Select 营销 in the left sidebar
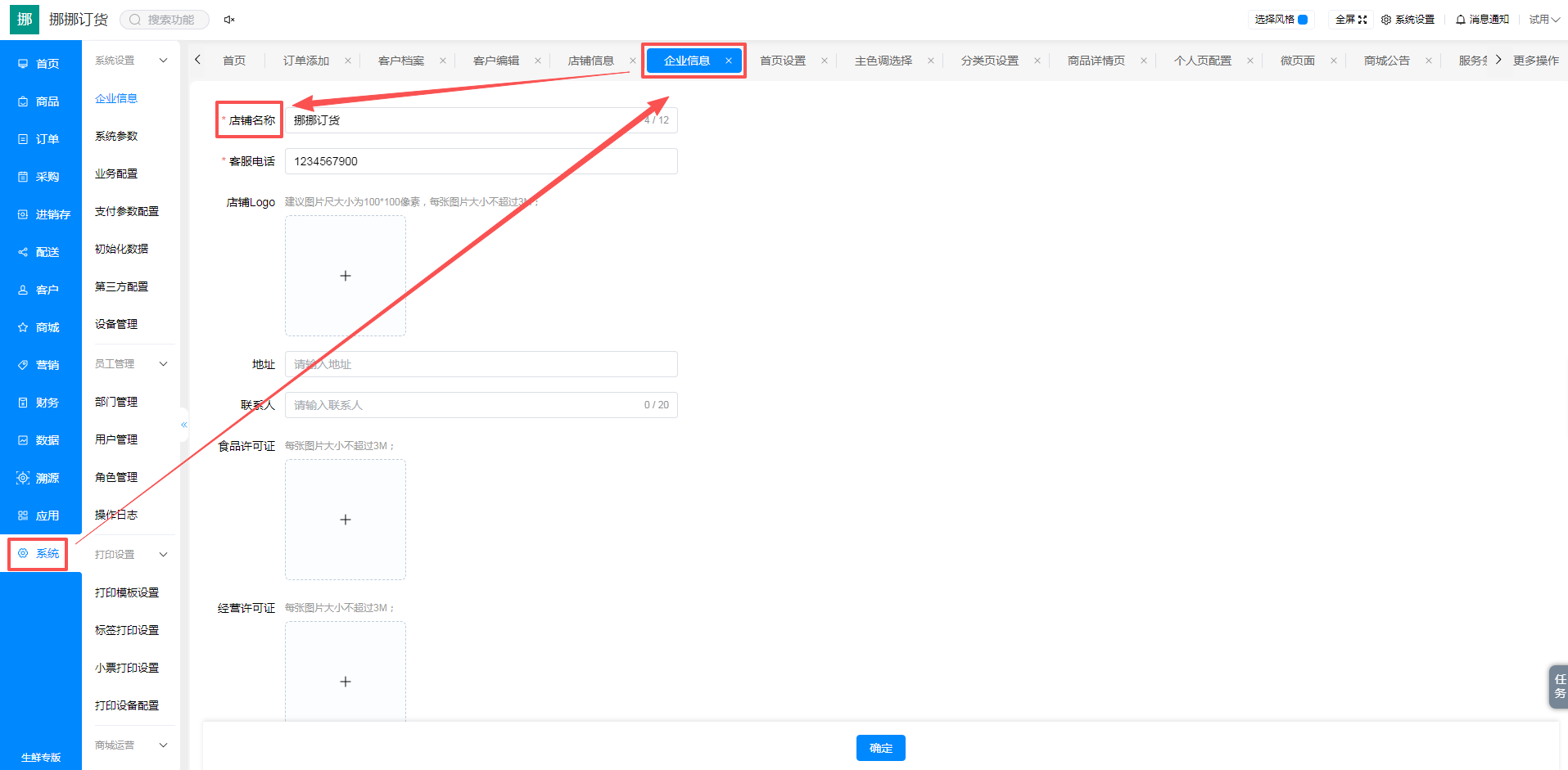Screen dimensions: 1568x770 point(40,365)
